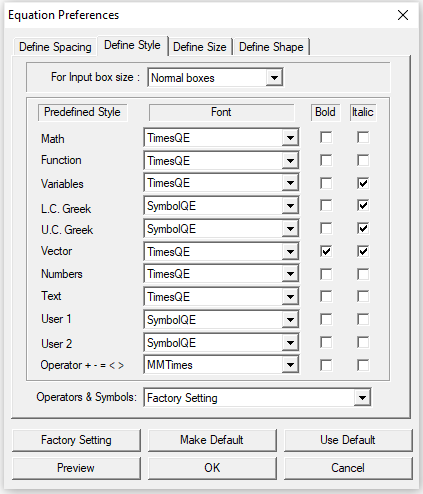Screen dimensions: 423x494
Task: Click Make Default button
Action: [x=212, y=440]
